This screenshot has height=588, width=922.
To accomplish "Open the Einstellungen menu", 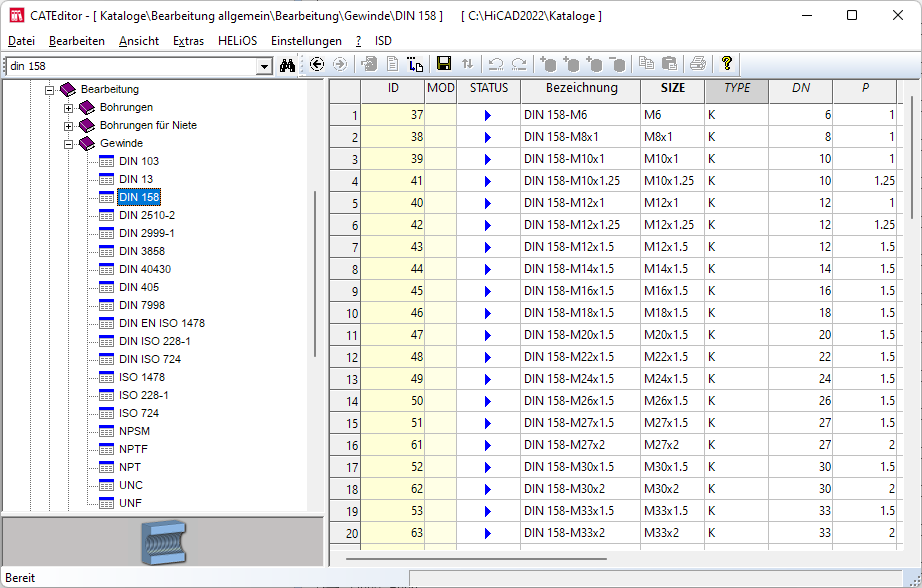I will point(306,41).
